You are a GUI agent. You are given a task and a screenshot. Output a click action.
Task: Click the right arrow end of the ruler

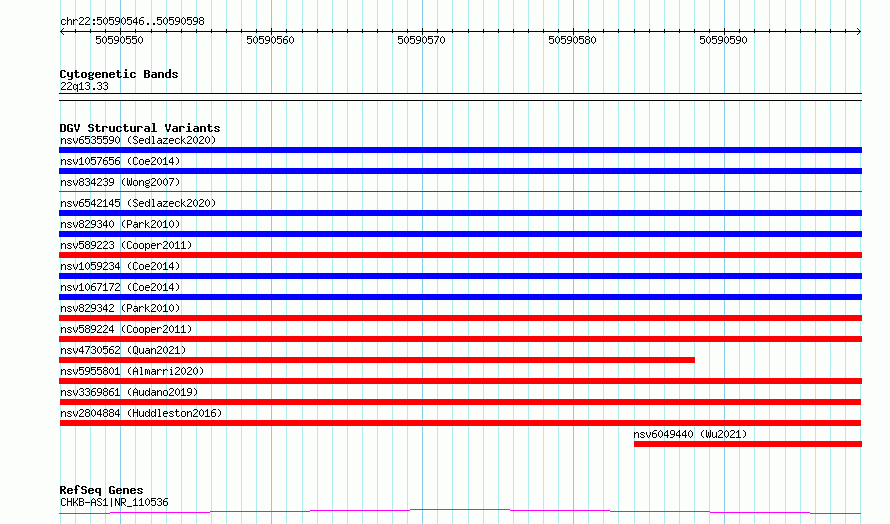pyautogui.click(x=859, y=32)
